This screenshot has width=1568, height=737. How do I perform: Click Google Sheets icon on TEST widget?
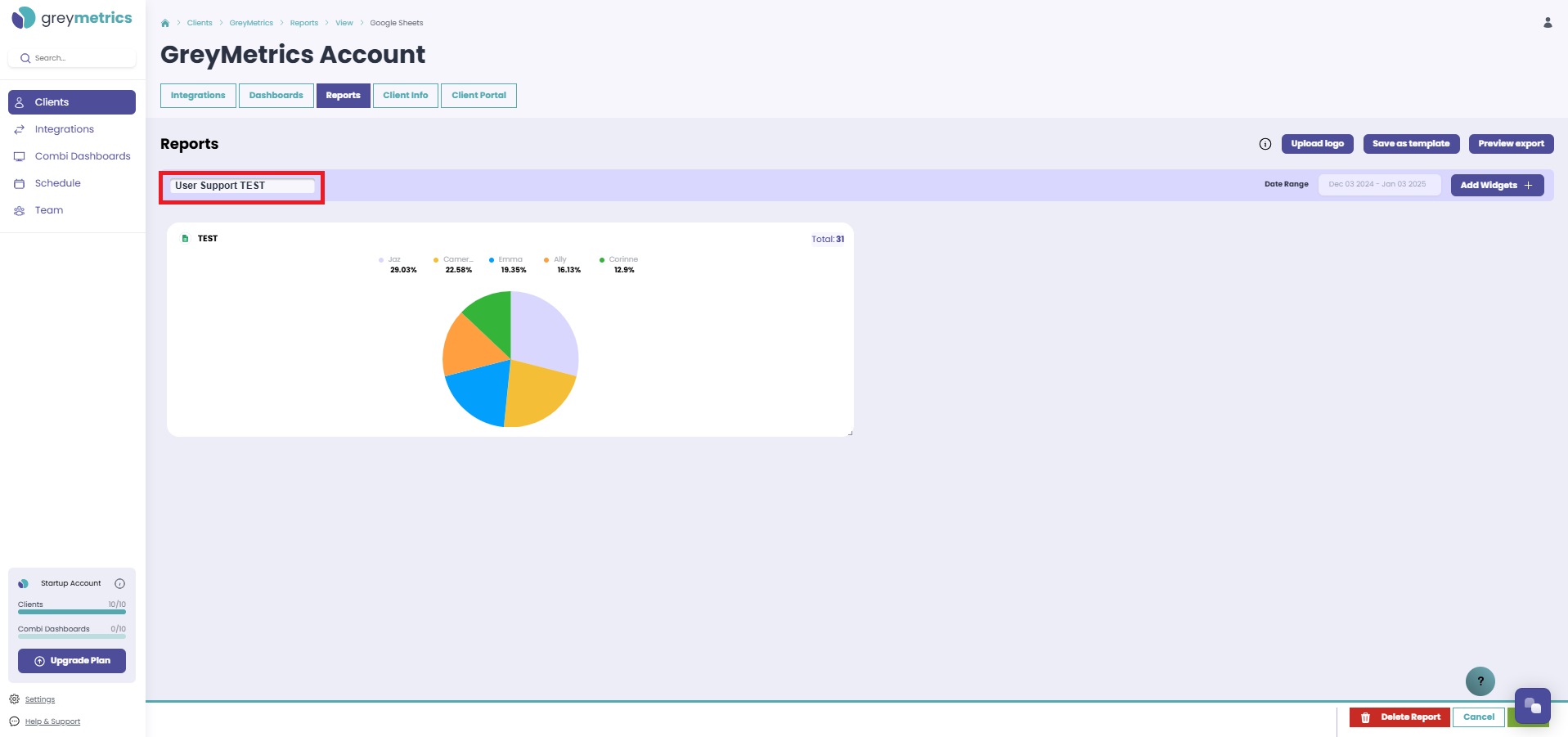point(185,239)
